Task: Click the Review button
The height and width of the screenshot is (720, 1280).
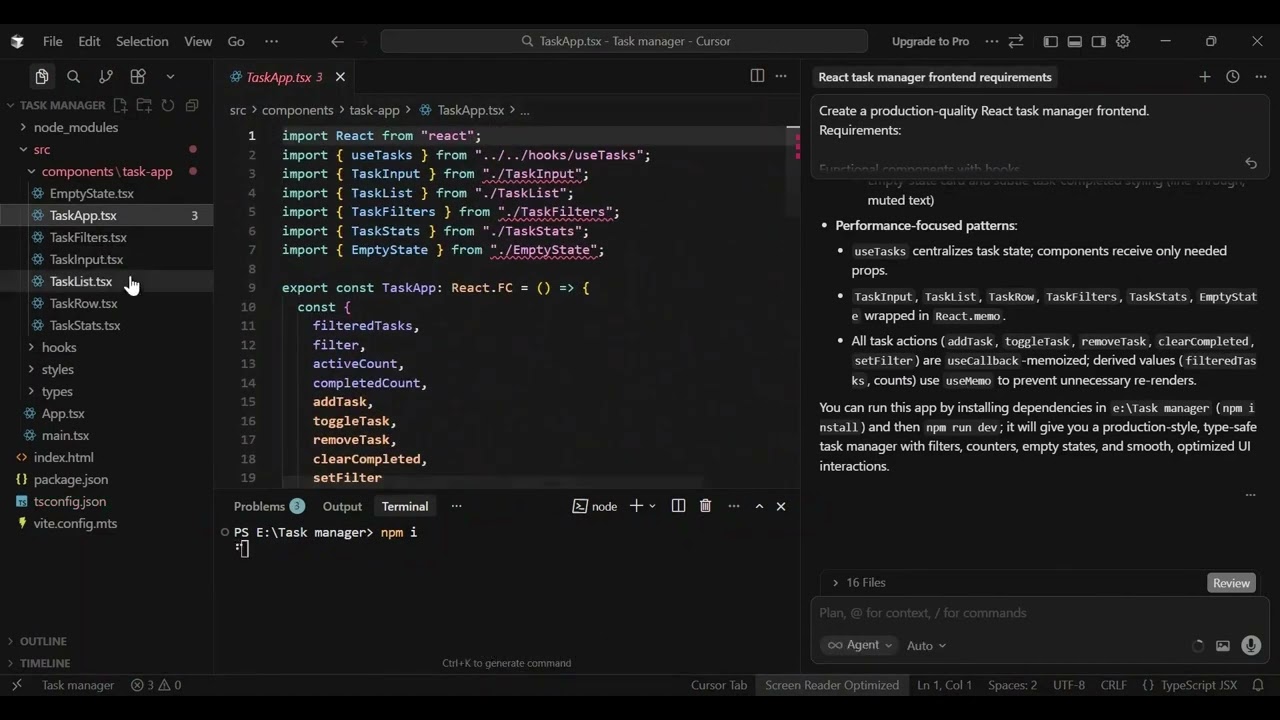Action: (x=1231, y=583)
